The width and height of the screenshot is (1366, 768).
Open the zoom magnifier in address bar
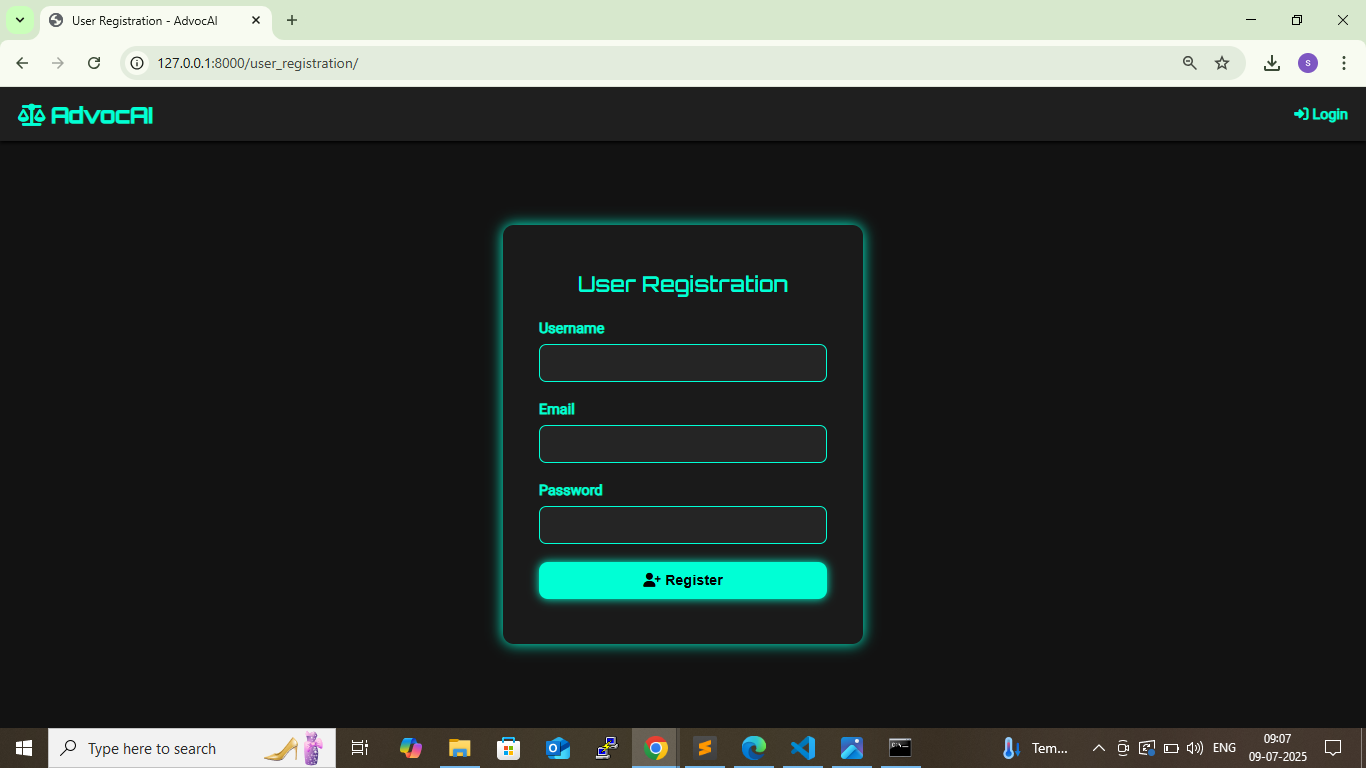click(1190, 63)
